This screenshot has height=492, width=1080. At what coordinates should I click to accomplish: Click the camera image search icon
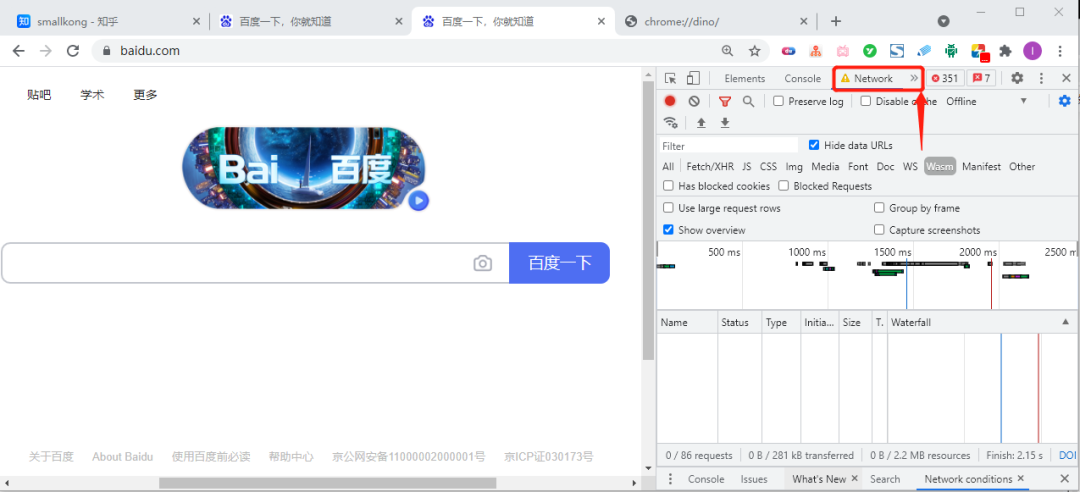[483, 263]
